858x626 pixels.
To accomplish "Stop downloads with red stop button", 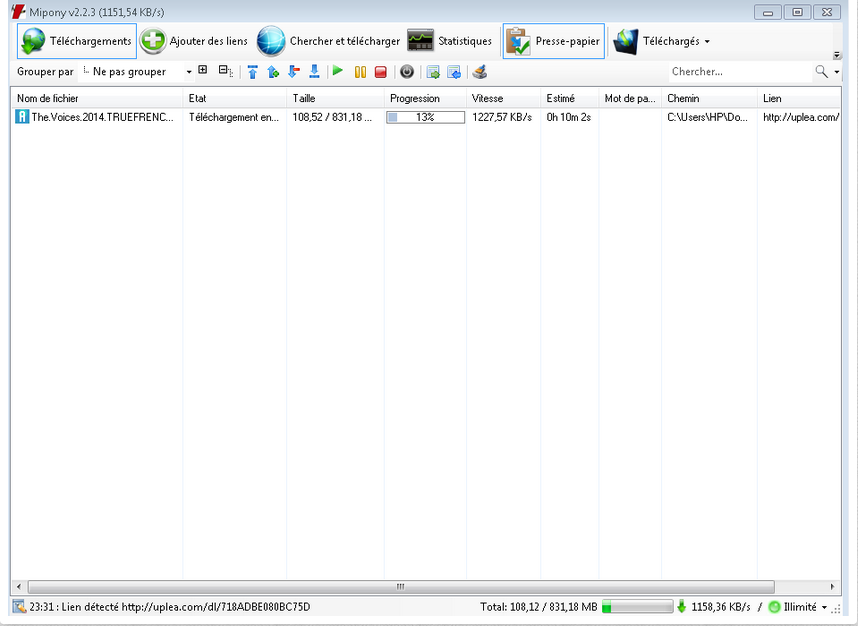I will point(381,72).
